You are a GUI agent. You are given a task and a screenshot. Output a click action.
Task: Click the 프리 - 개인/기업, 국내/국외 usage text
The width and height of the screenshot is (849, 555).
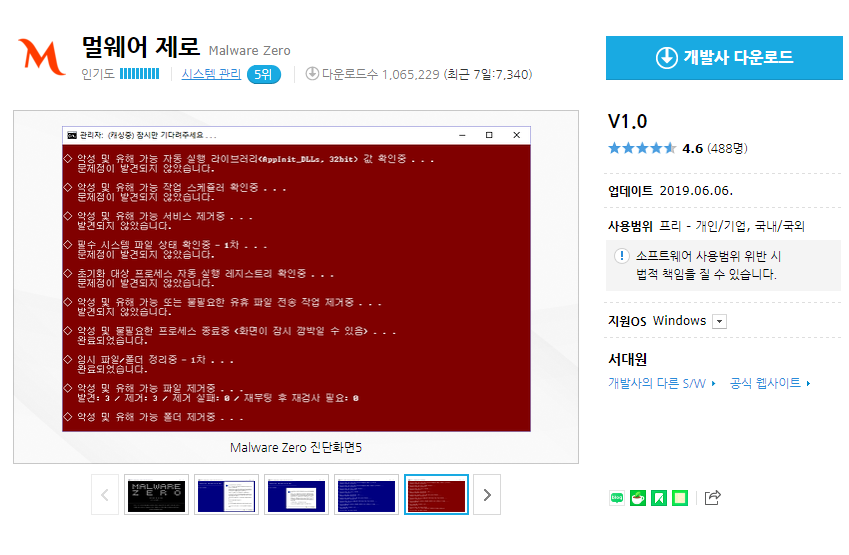click(x=732, y=226)
